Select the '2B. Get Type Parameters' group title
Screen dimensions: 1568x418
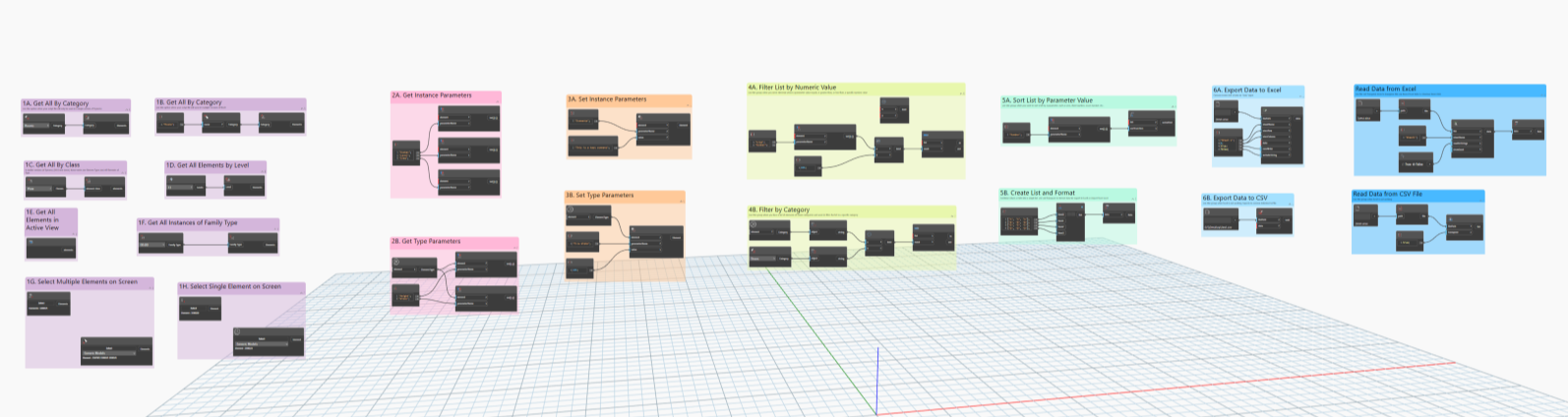click(x=426, y=241)
